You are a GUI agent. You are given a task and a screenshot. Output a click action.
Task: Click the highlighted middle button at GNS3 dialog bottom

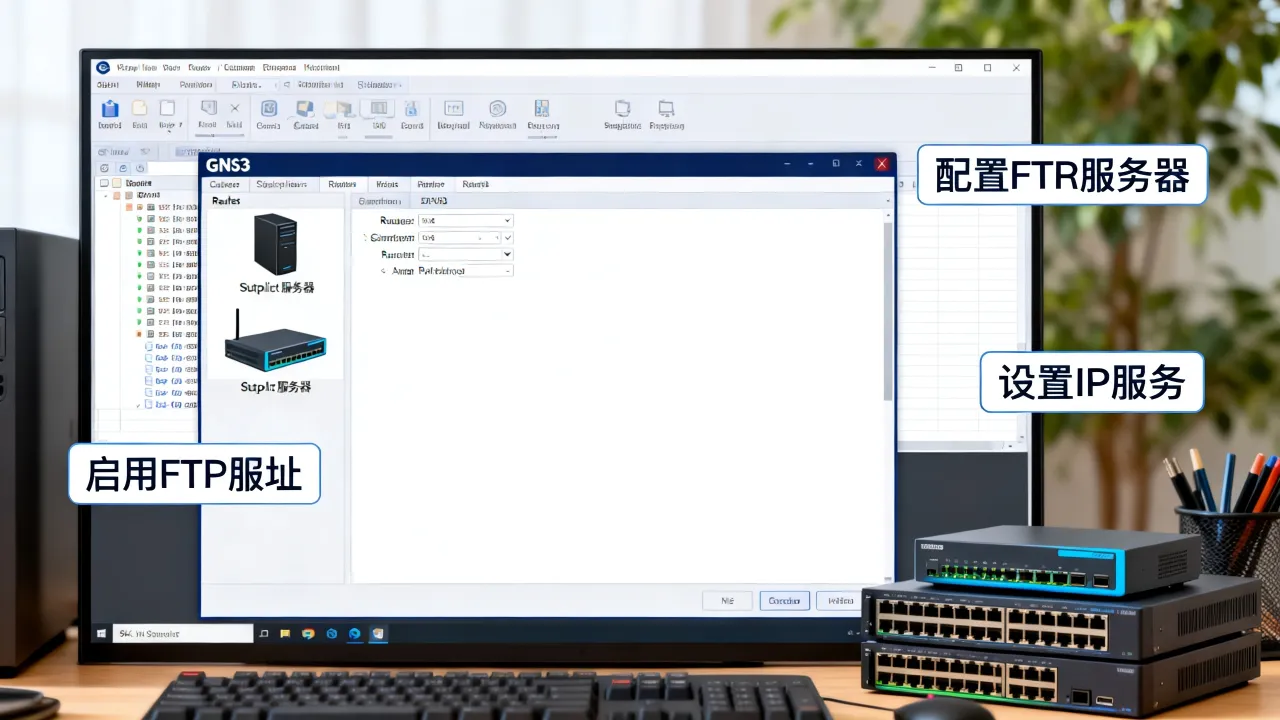(784, 601)
